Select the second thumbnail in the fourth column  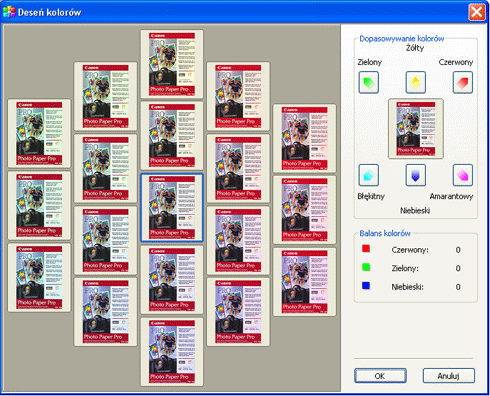(x=238, y=168)
